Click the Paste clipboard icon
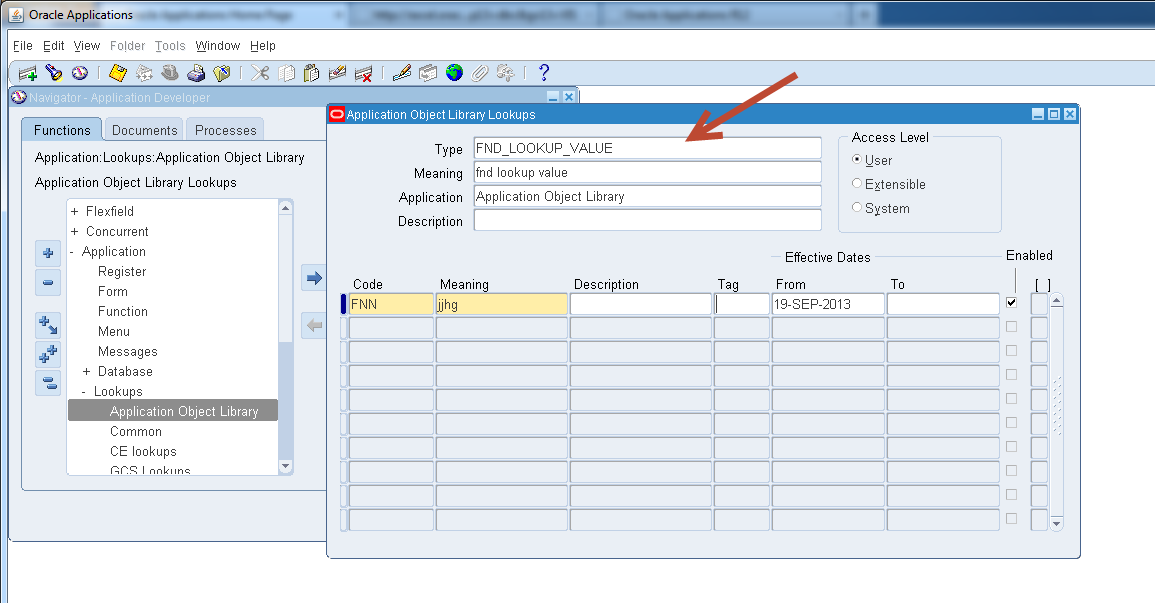 click(x=312, y=73)
